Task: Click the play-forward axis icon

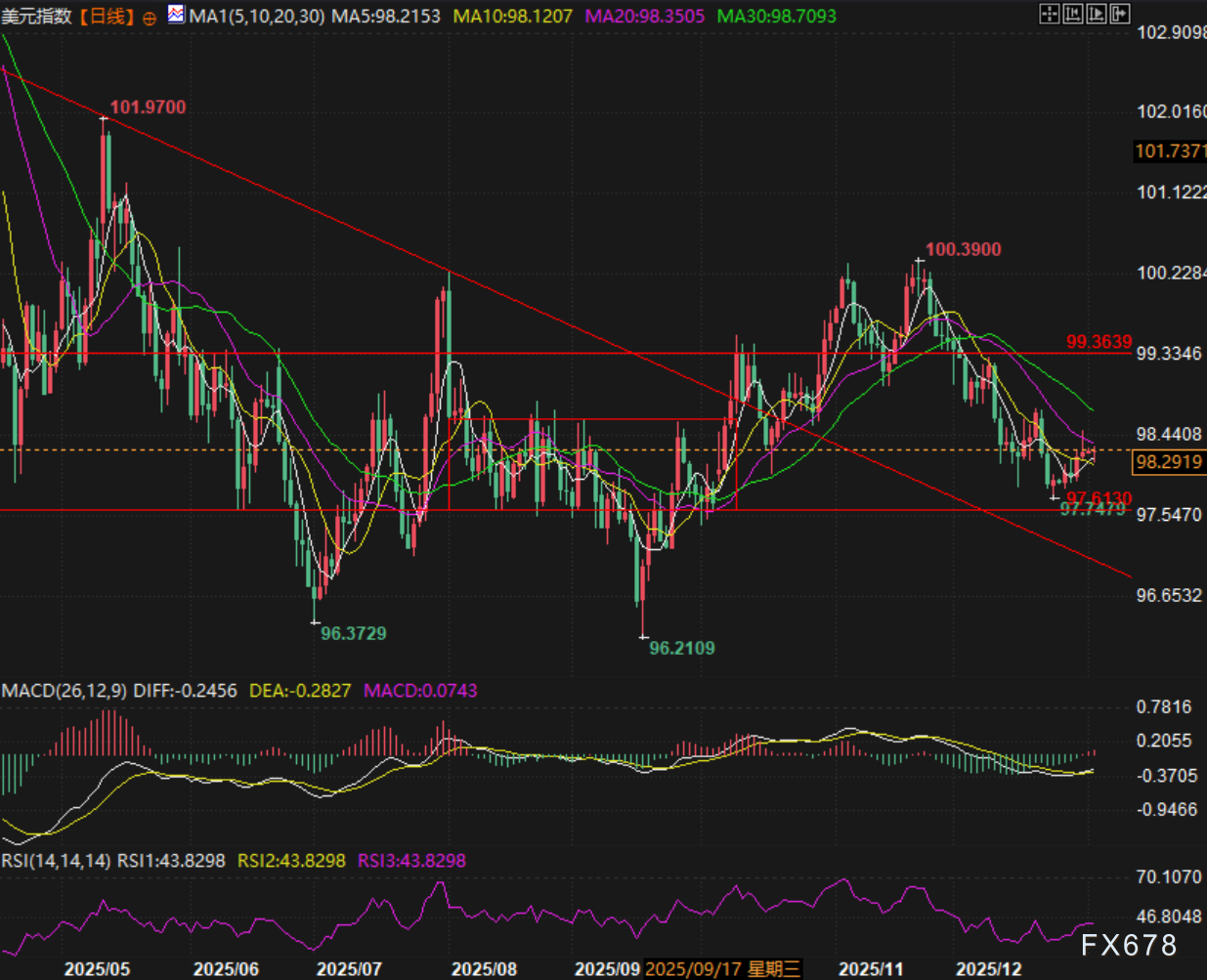Action: [1097, 14]
